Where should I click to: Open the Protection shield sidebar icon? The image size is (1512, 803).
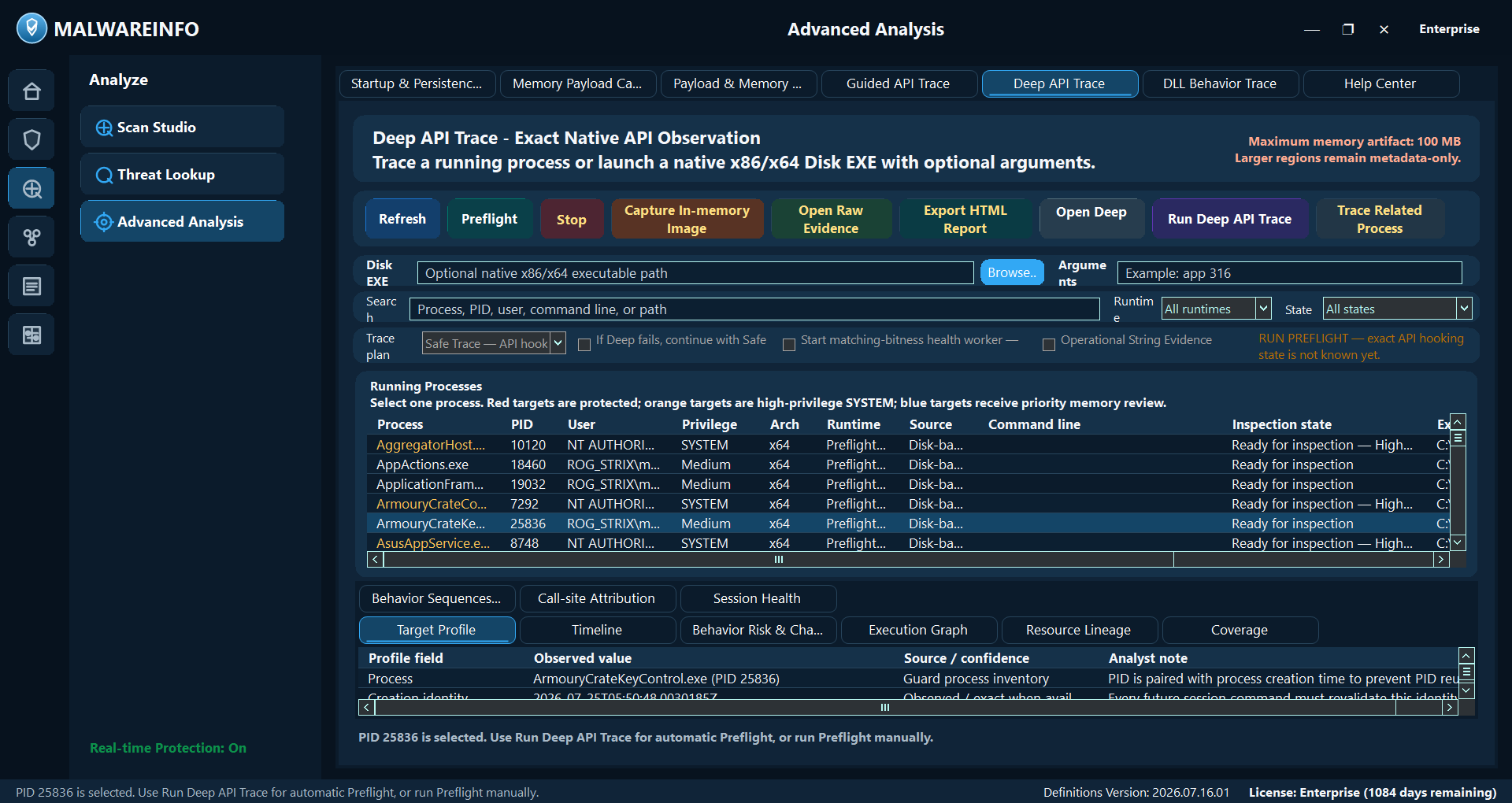(31, 140)
